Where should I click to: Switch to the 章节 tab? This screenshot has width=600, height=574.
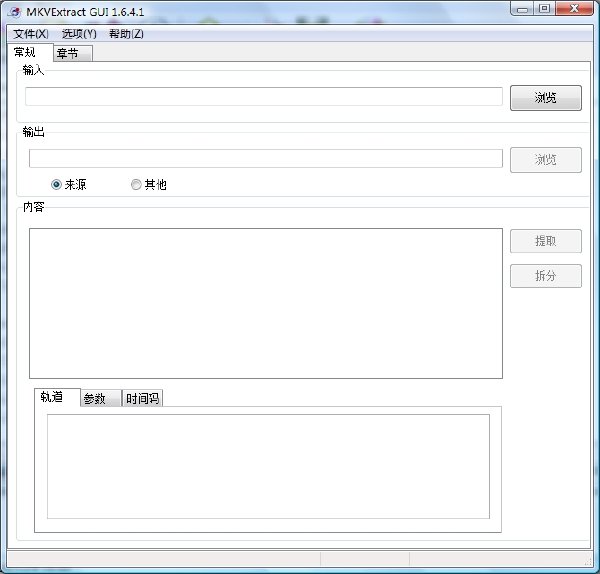(x=72, y=53)
